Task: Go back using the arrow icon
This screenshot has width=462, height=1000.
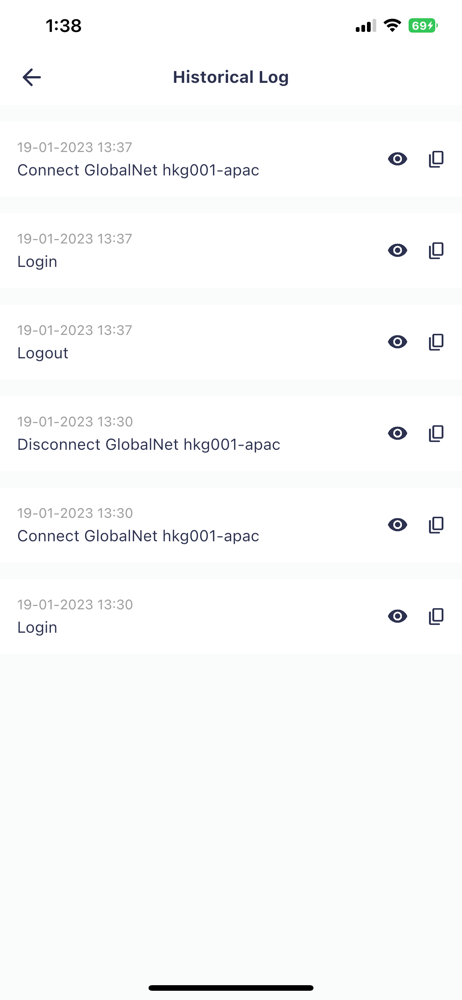Action: pyautogui.click(x=31, y=77)
